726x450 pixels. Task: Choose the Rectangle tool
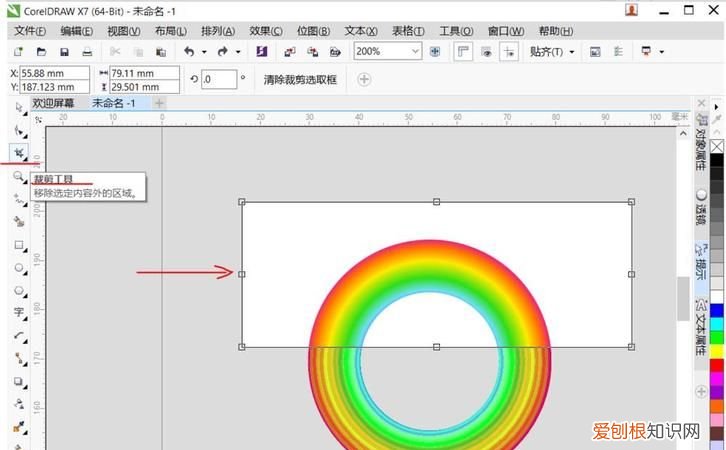click(19, 245)
